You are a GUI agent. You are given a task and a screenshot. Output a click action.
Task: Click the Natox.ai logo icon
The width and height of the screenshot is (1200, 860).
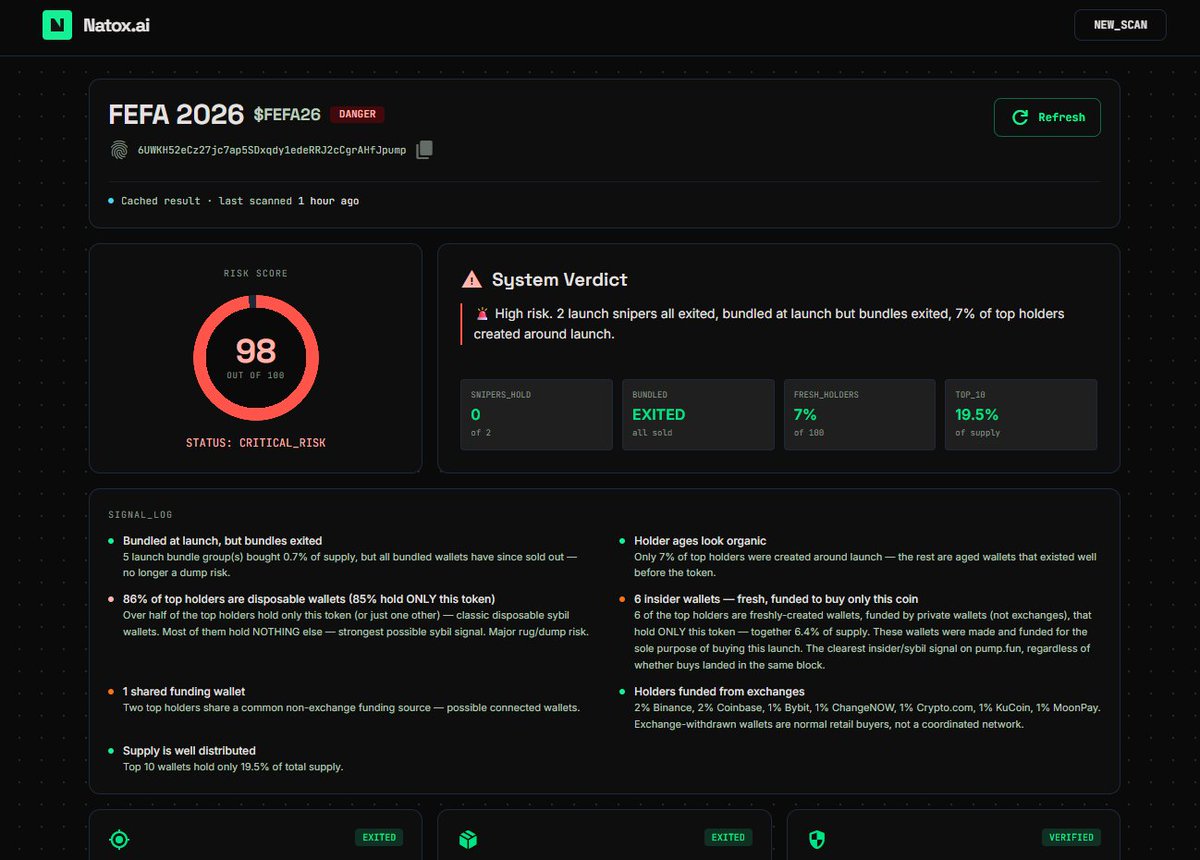[57, 24]
